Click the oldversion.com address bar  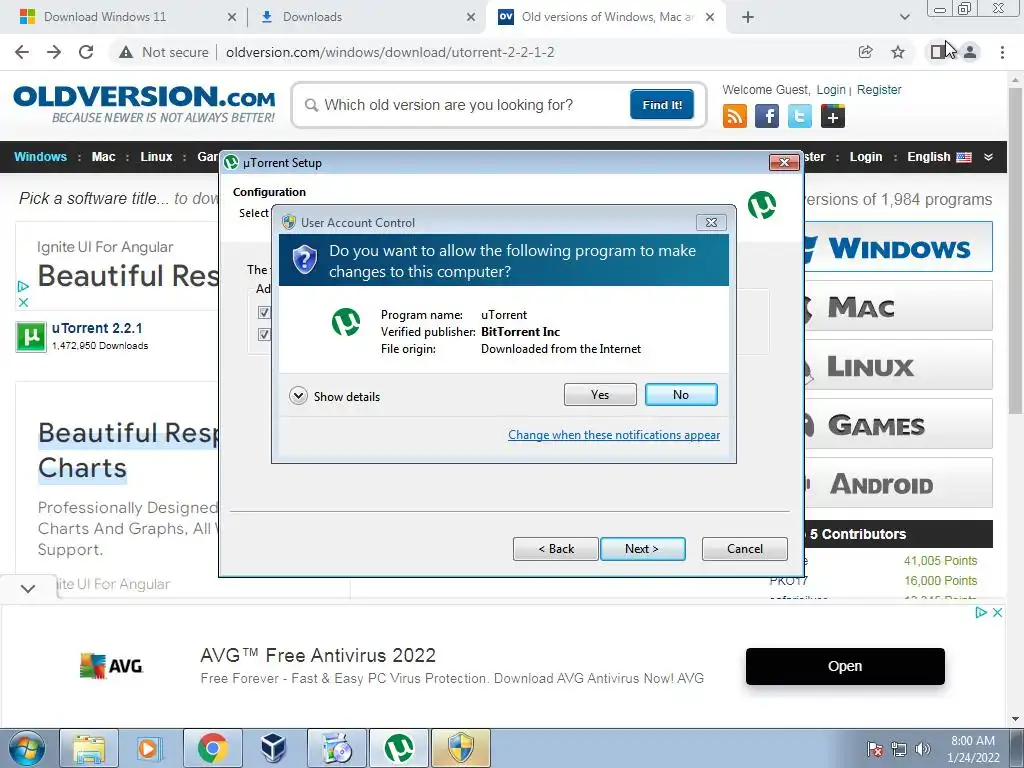pos(390,52)
